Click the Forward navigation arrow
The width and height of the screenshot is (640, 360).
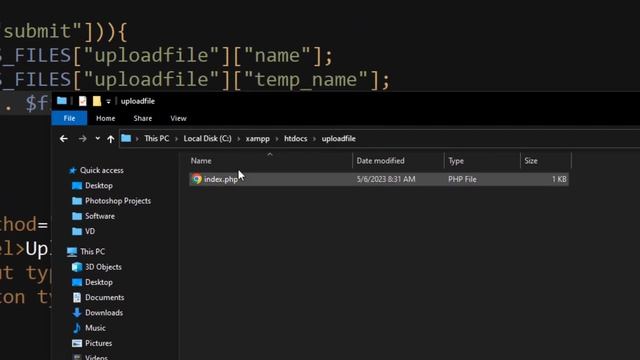82,139
